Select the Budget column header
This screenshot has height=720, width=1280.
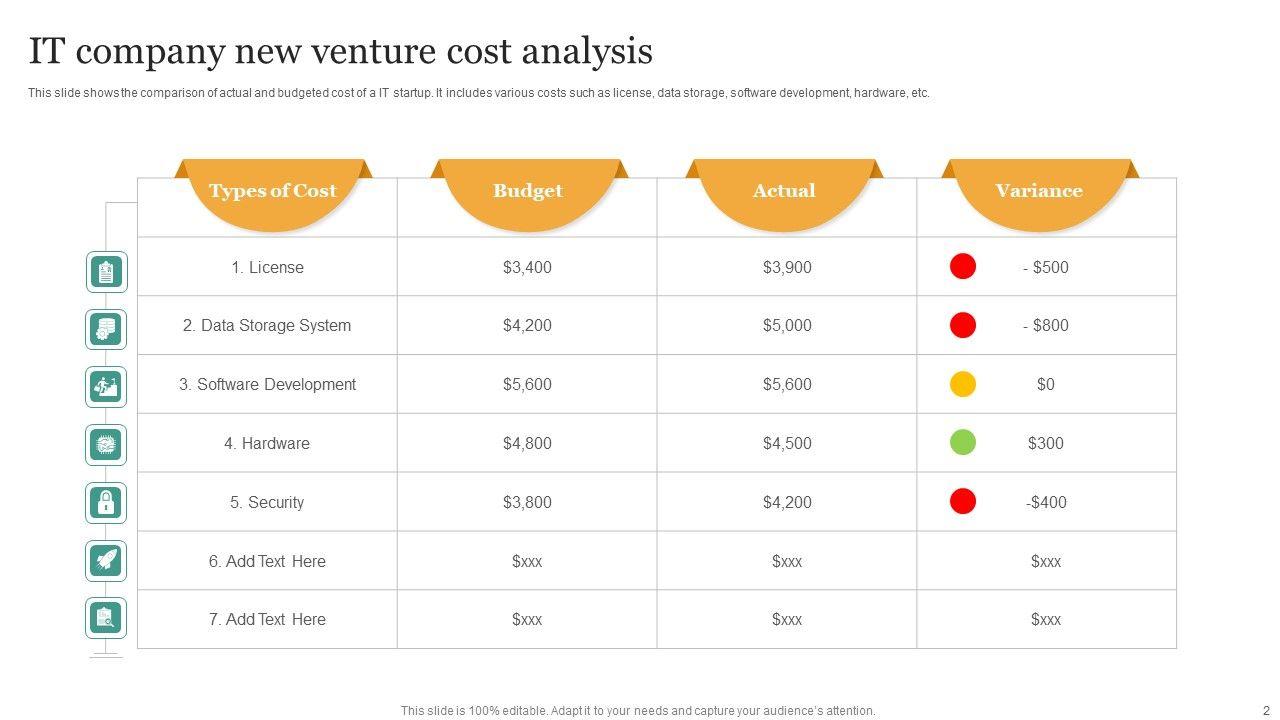click(528, 191)
